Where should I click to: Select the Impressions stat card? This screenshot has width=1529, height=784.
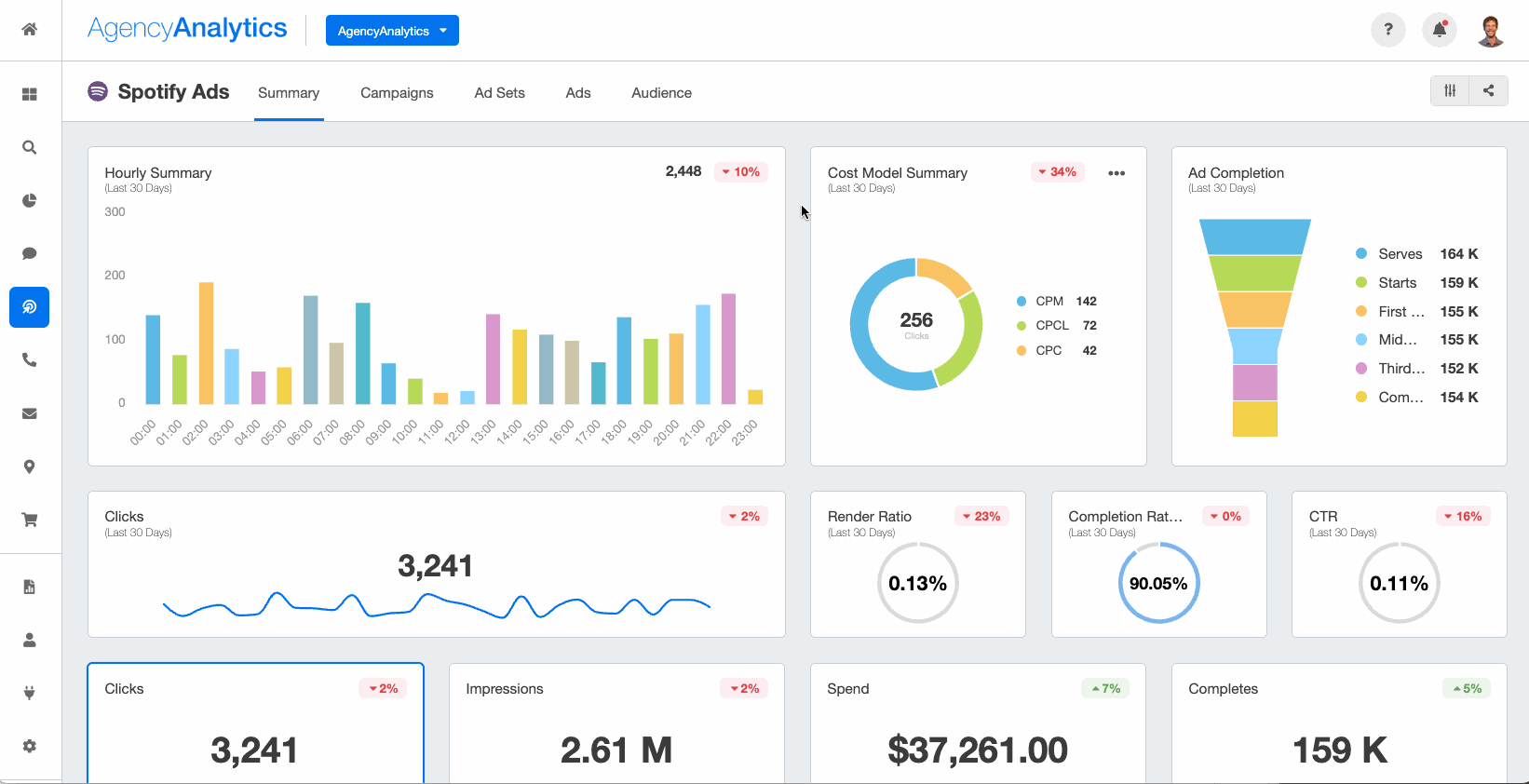coord(616,723)
